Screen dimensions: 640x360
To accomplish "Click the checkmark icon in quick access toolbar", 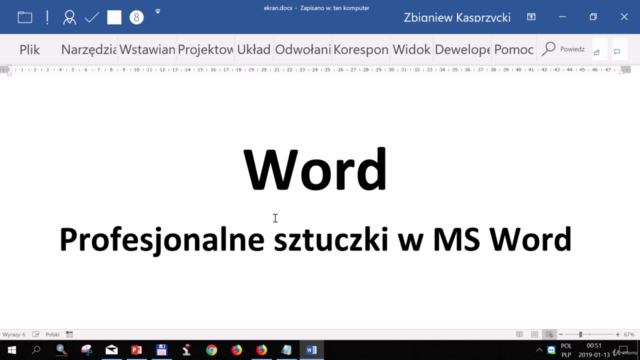I will point(92,17).
